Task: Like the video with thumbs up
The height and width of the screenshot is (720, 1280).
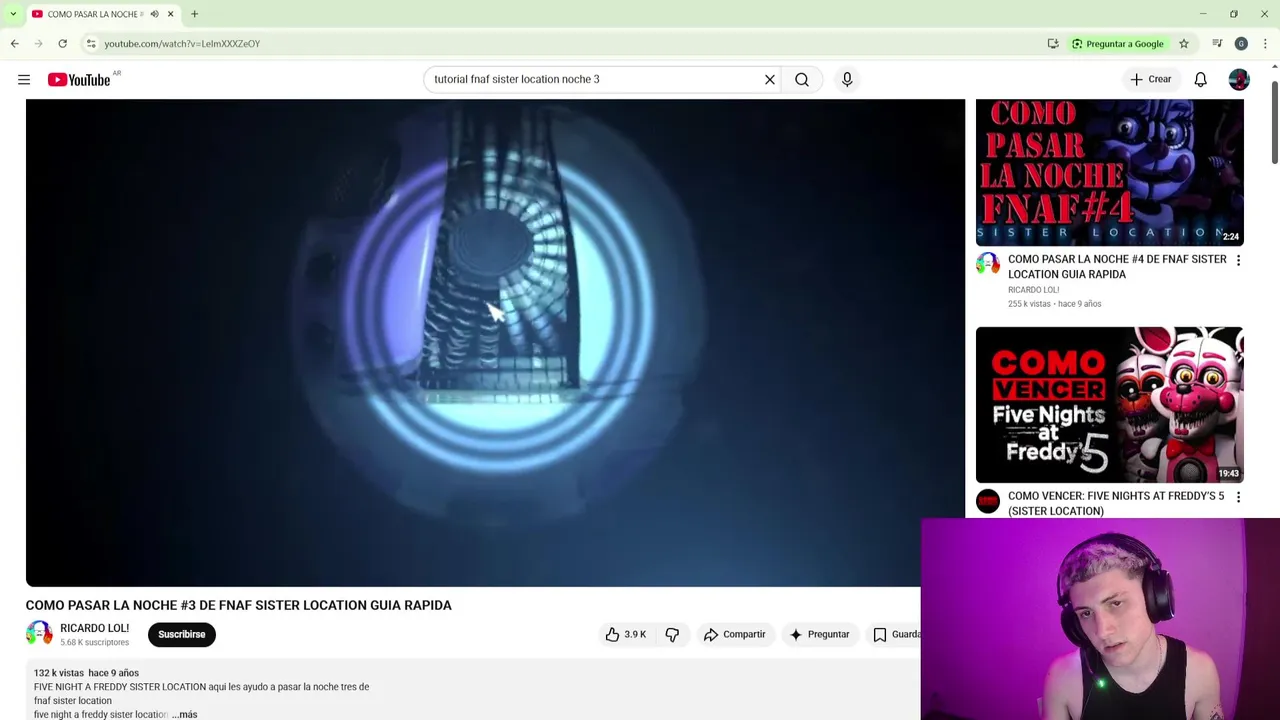Action: 626,634
